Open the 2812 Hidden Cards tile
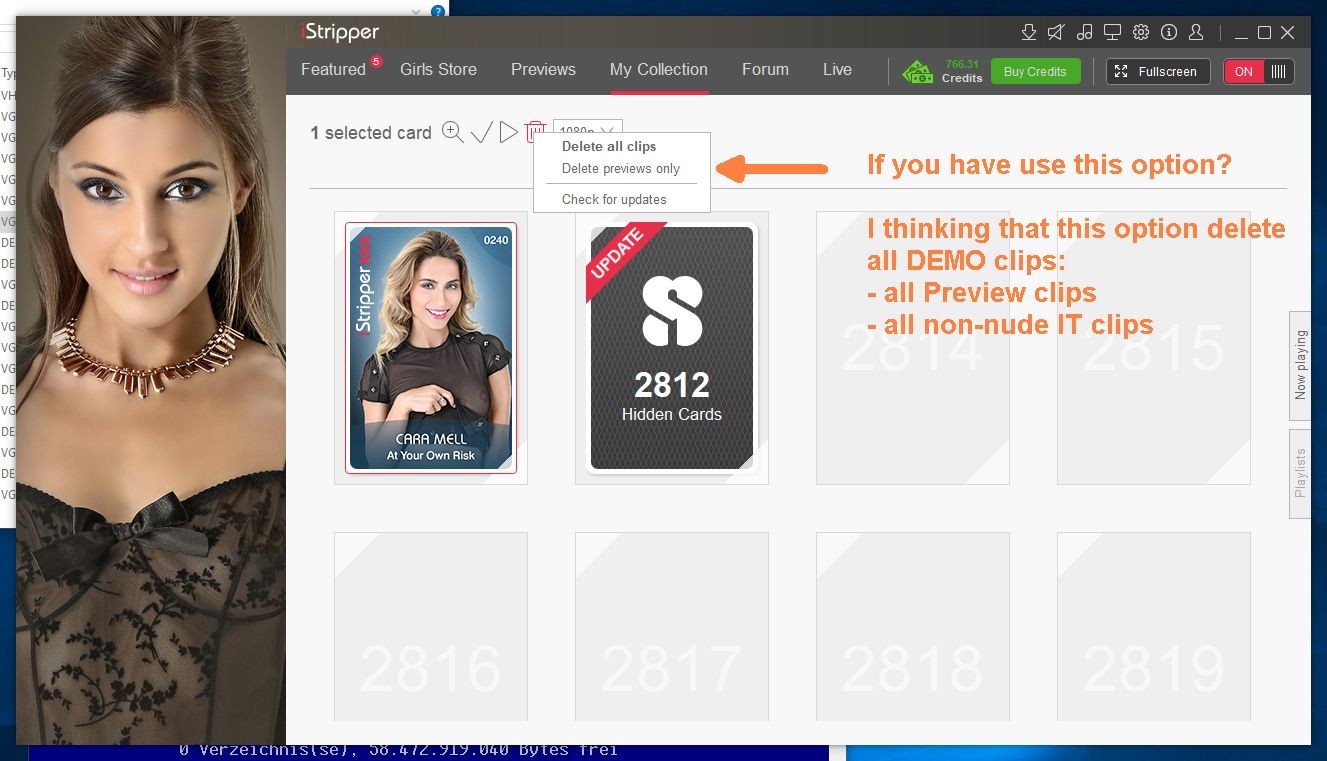Viewport: 1327px width, 761px height. click(672, 347)
